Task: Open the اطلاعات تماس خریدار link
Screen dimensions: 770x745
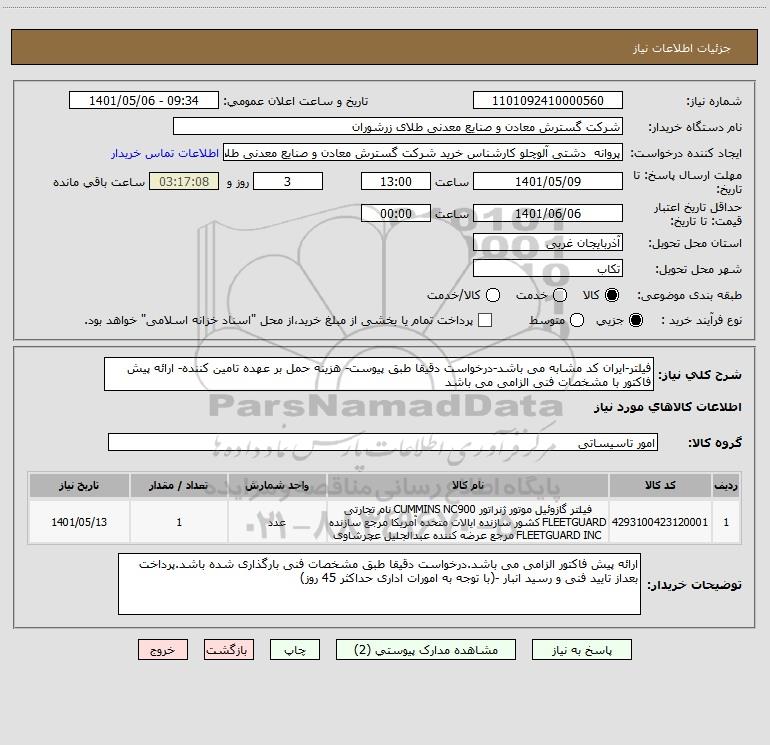Action: pos(165,153)
